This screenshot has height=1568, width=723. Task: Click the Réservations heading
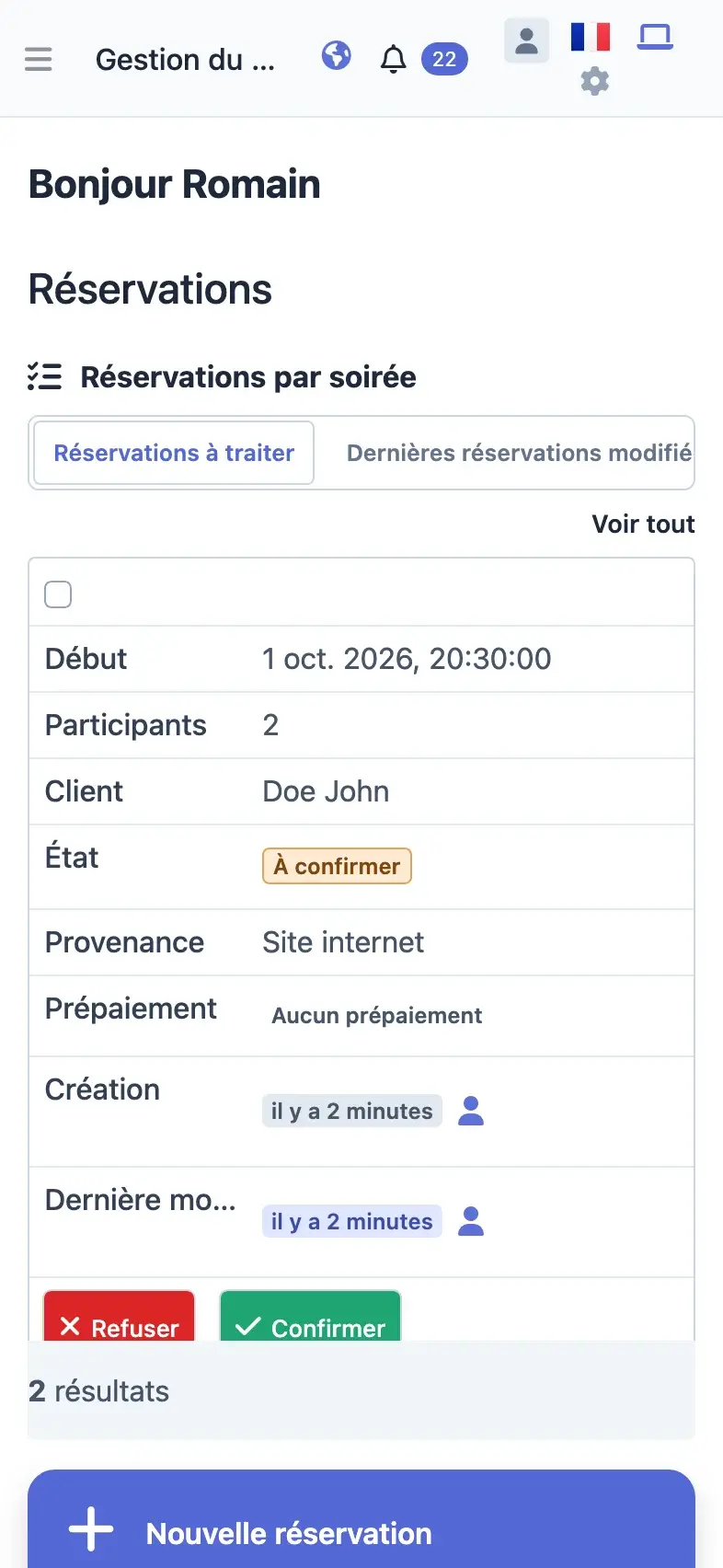pyautogui.click(x=150, y=289)
